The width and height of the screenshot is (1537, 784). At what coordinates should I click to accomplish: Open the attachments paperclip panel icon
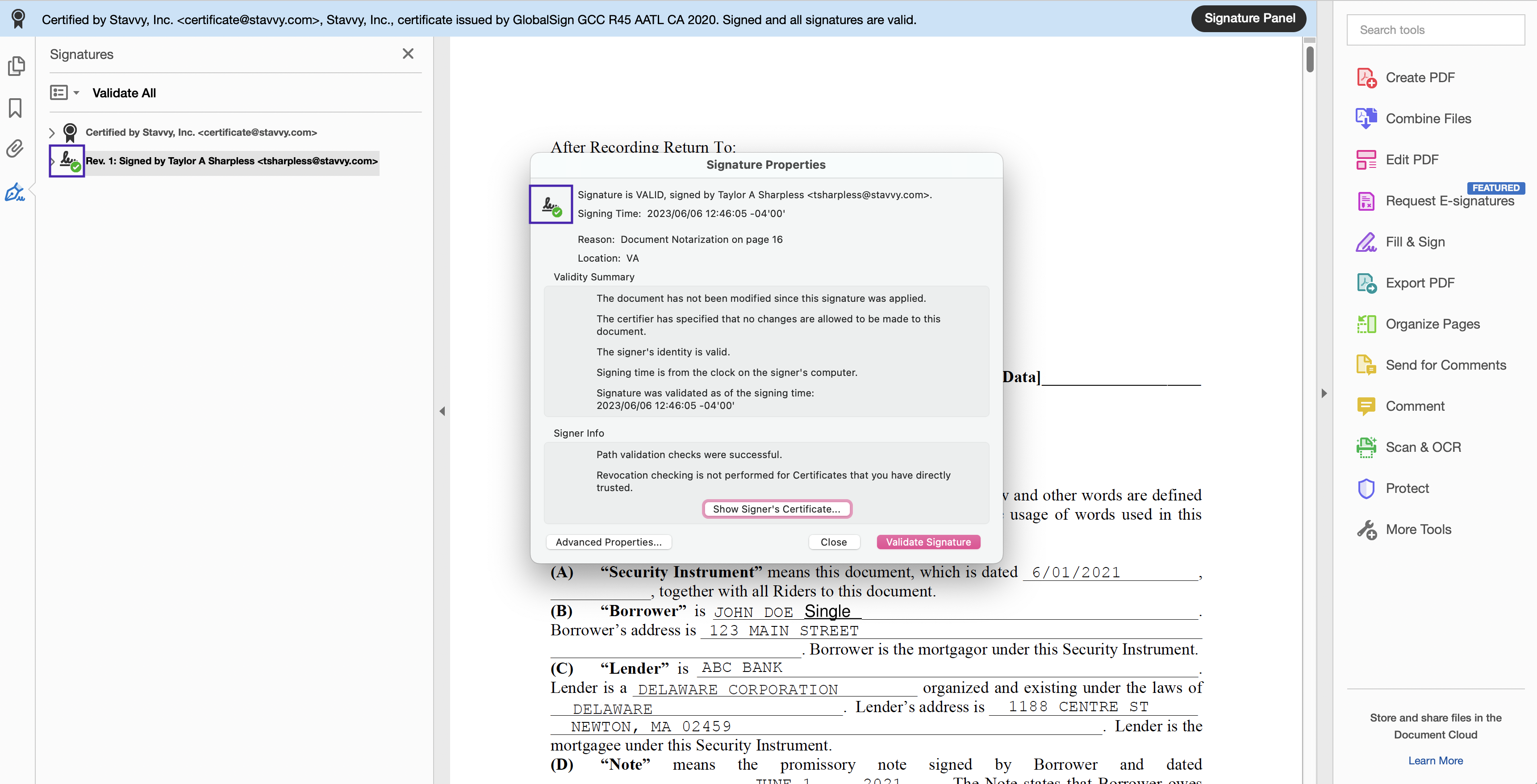(16, 148)
